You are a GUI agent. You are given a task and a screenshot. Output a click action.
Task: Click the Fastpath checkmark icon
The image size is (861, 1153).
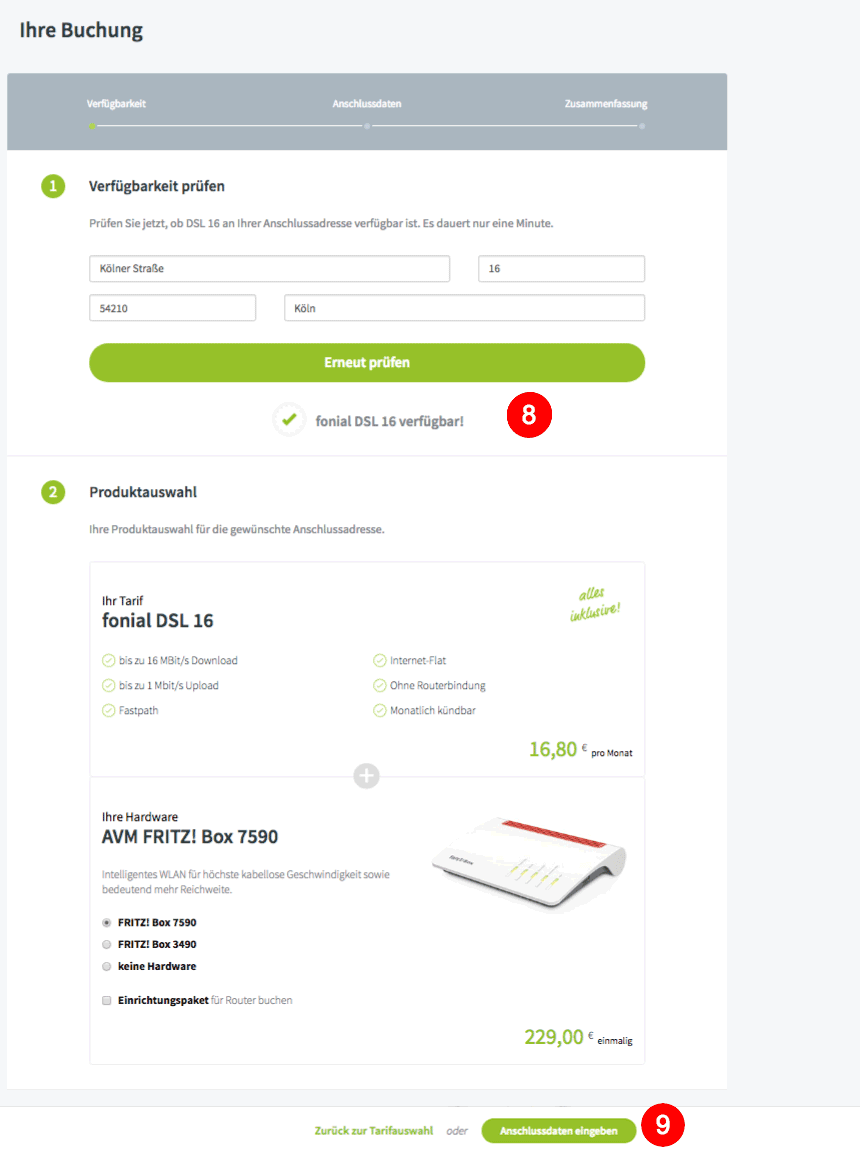(x=109, y=710)
